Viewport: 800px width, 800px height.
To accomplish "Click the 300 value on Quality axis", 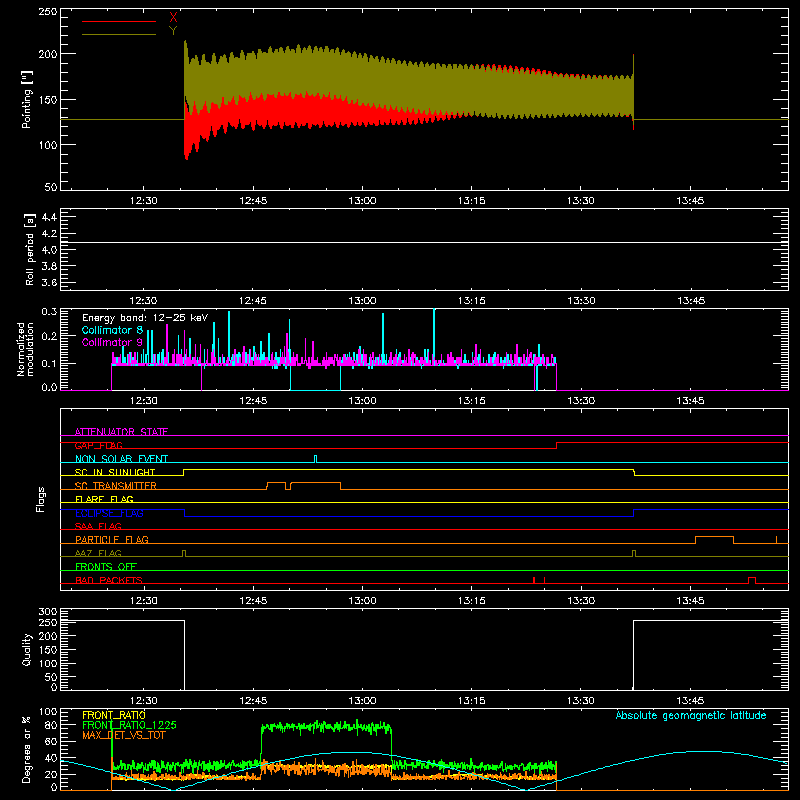I will 47,612.
